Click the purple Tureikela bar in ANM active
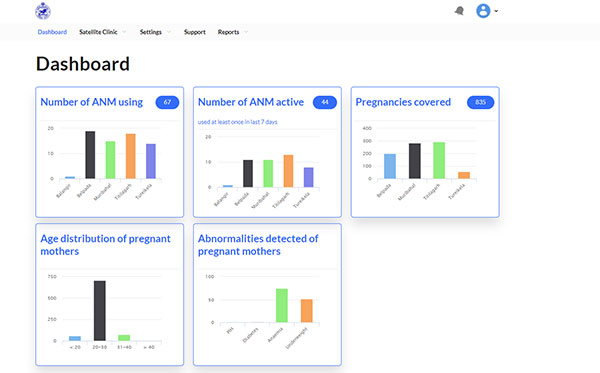600x373 pixels. [x=308, y=177]
